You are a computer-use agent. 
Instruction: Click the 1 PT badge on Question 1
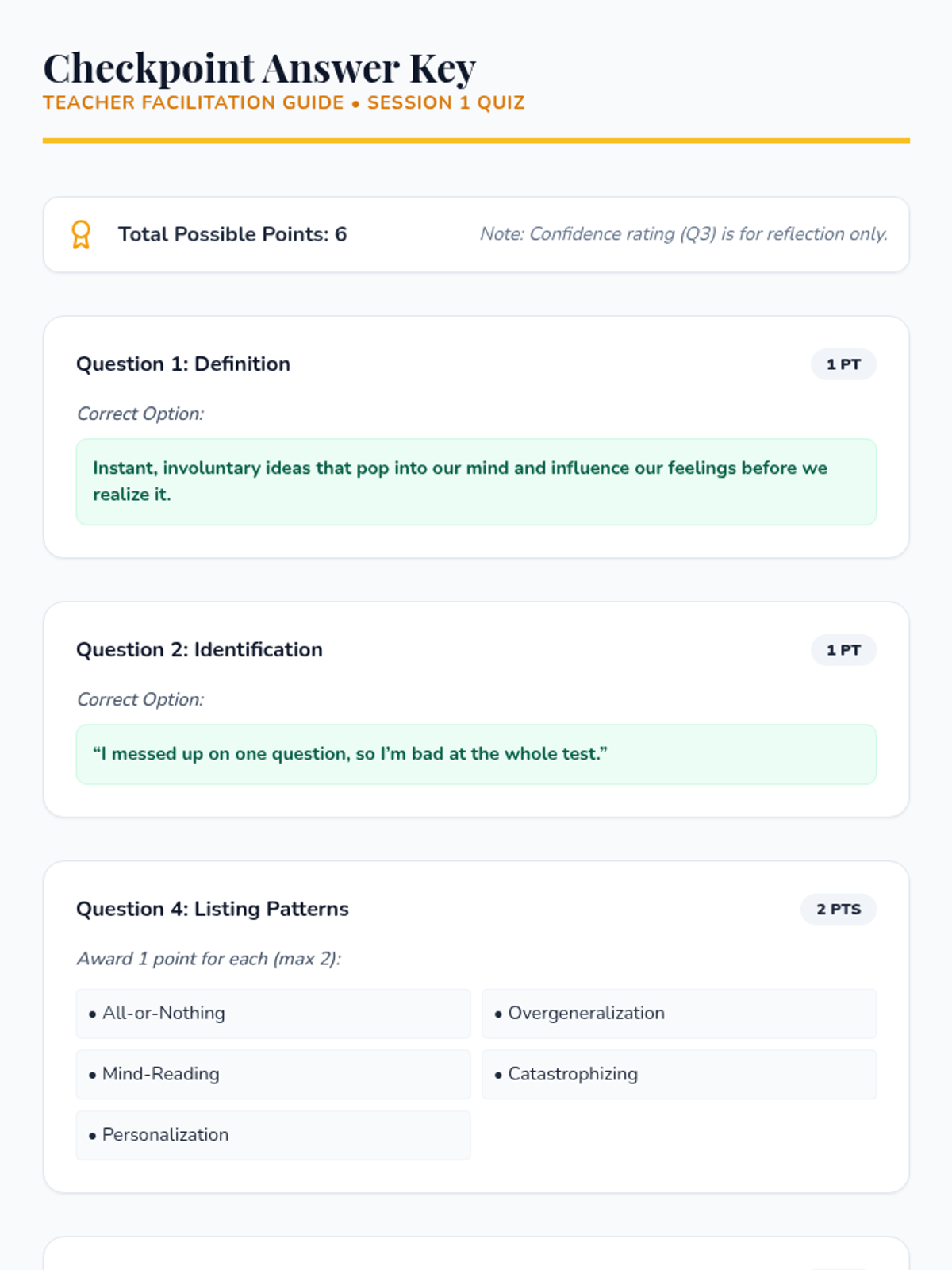click(x=843, y=364)
